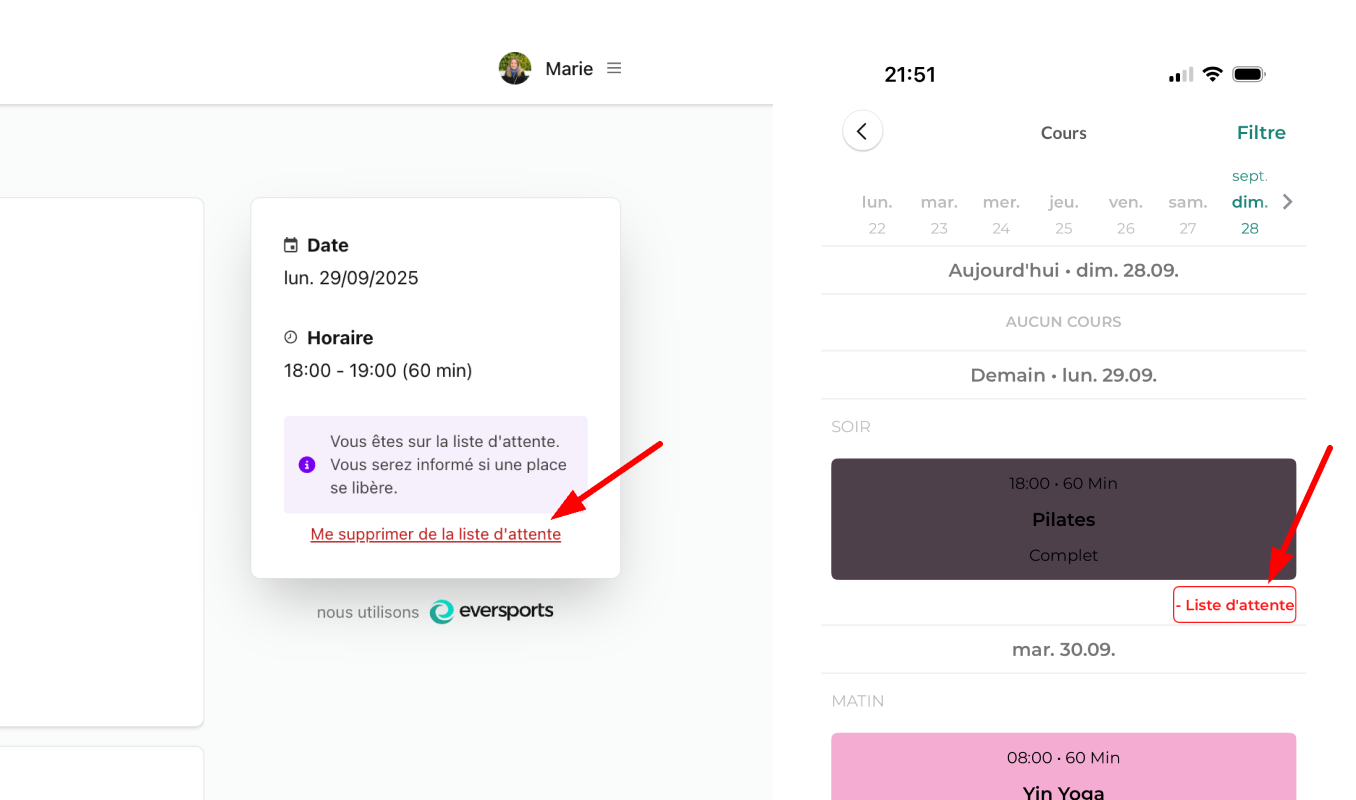Open the Pilates 18:00 class card
This screenshot has width=1356, height=800.
1063,519
